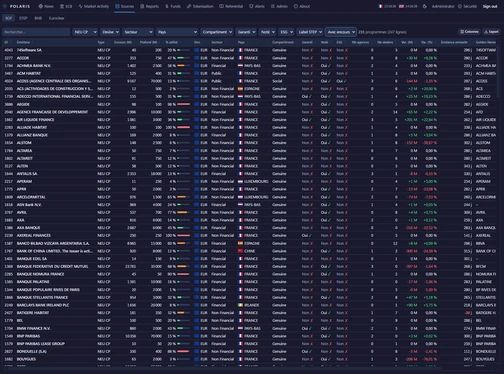The height and width of the screenshot is (374, 504).
Task: Select the AGENCE FRANCAISE DE DEVELOPPEMENT row
Action: coord(250,112)
